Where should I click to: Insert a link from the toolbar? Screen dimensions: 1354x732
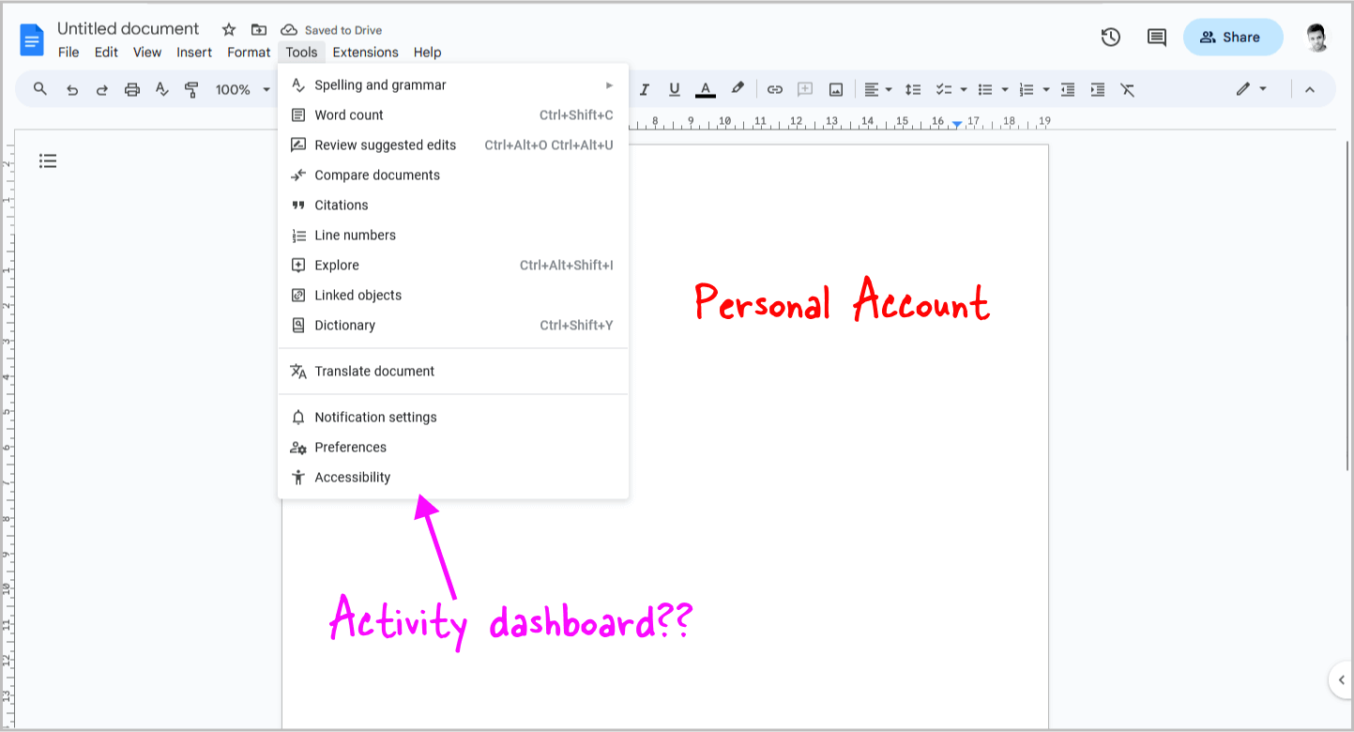pyautogui.click(x=774, y=89)
